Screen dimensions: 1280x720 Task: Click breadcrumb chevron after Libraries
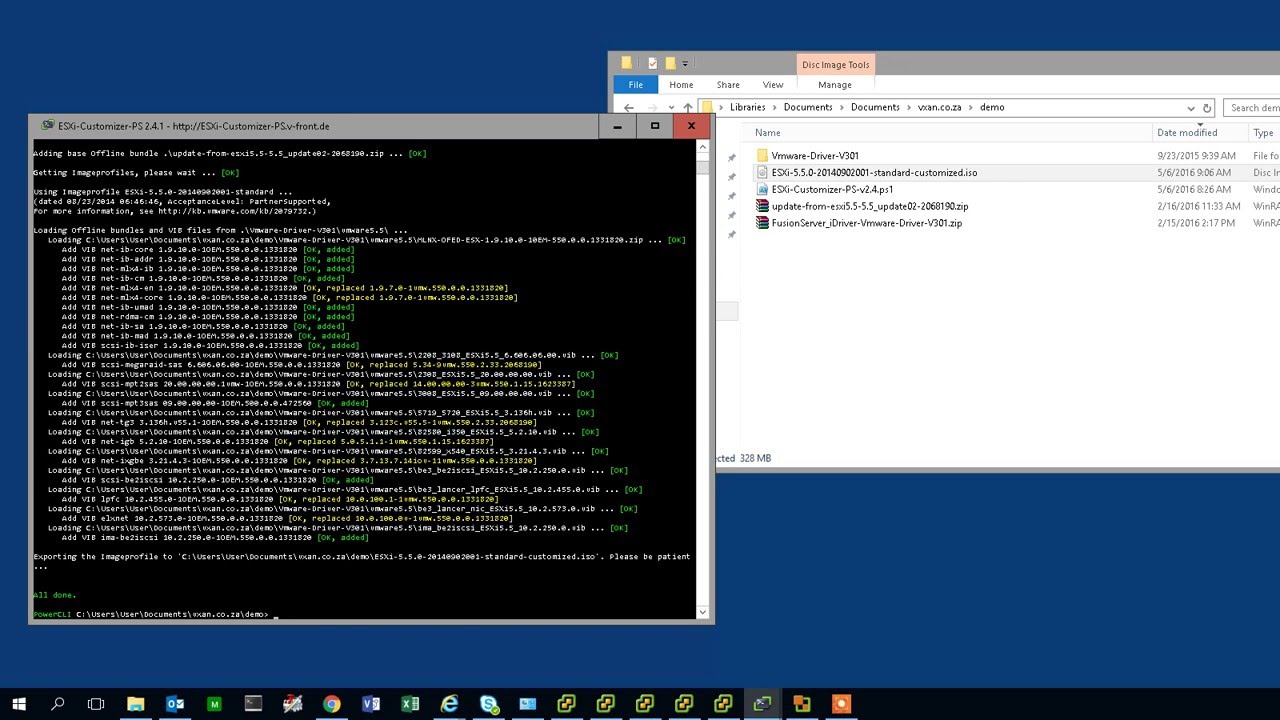pos(774,108)
